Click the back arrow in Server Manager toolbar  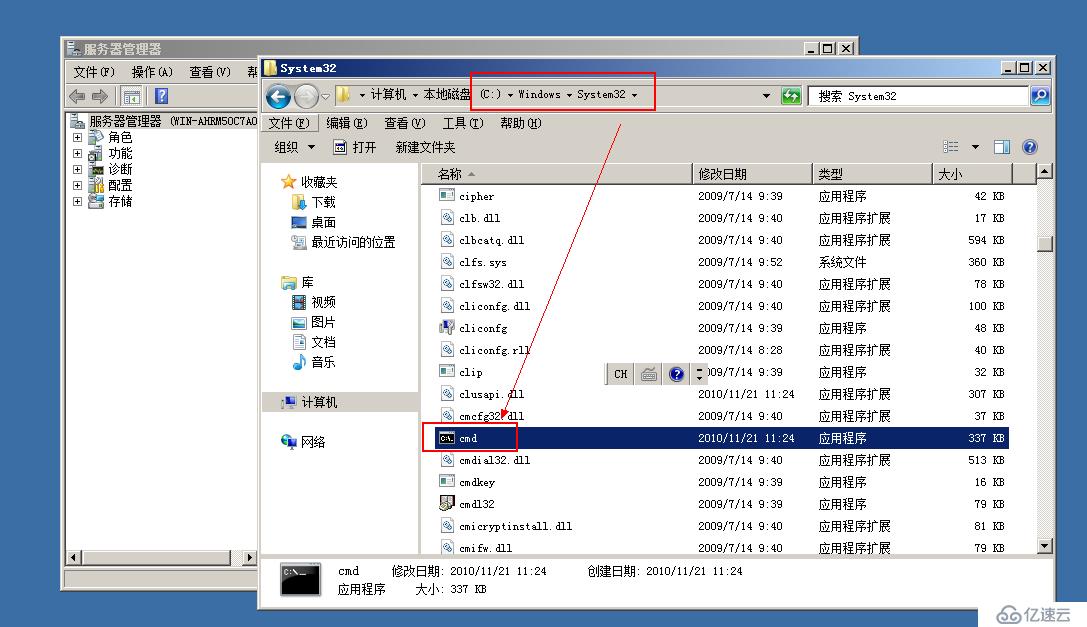[x=77, y=96]
